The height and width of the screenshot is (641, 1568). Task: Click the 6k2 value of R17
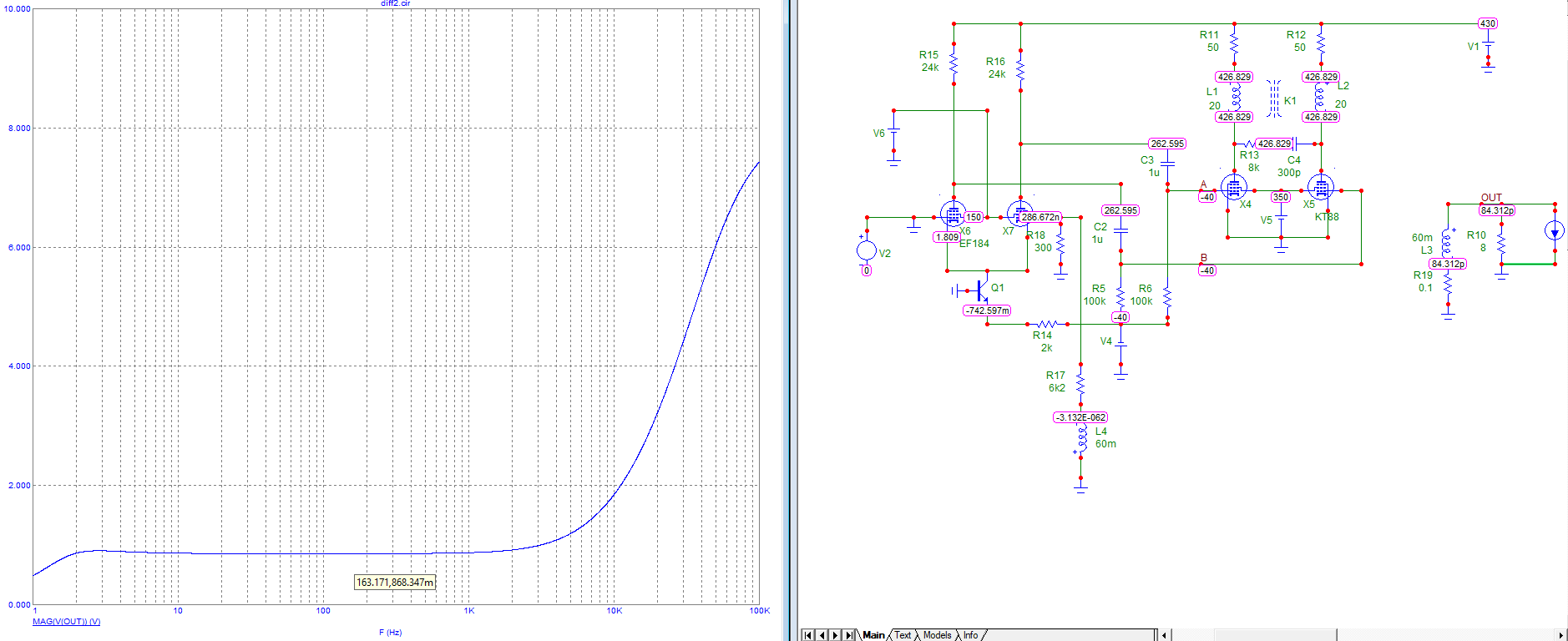coord(1057,388)
